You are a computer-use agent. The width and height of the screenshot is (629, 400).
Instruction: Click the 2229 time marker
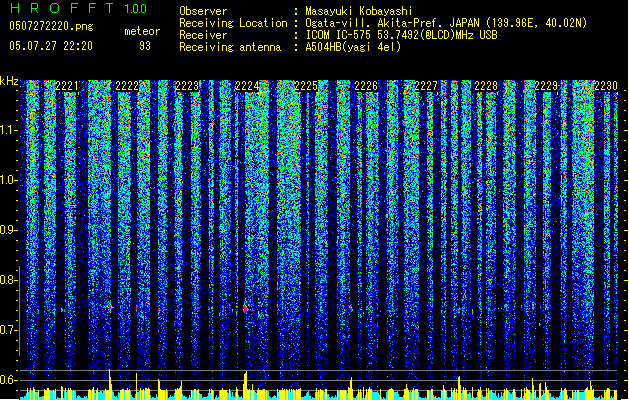tap(546, 86)
